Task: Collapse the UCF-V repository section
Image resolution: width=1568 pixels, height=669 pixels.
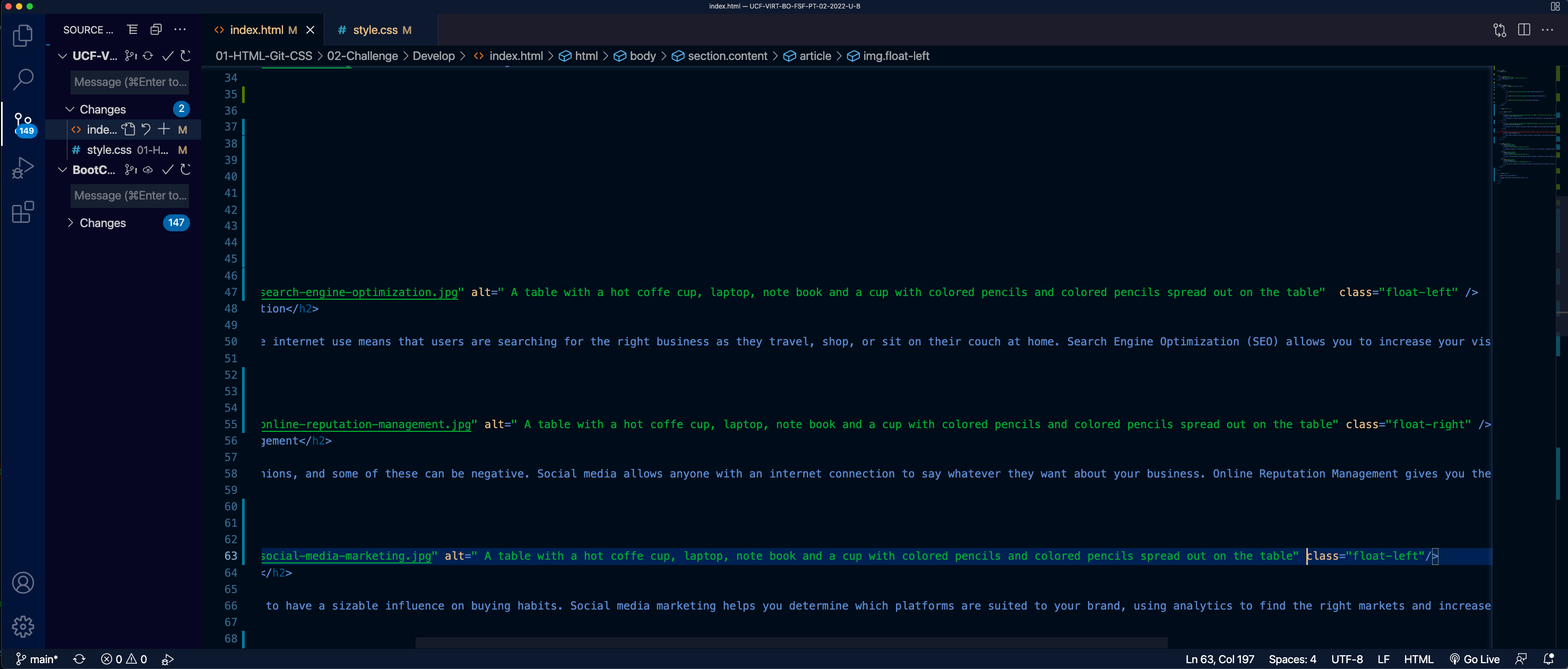Action: (x=62, y=56)
